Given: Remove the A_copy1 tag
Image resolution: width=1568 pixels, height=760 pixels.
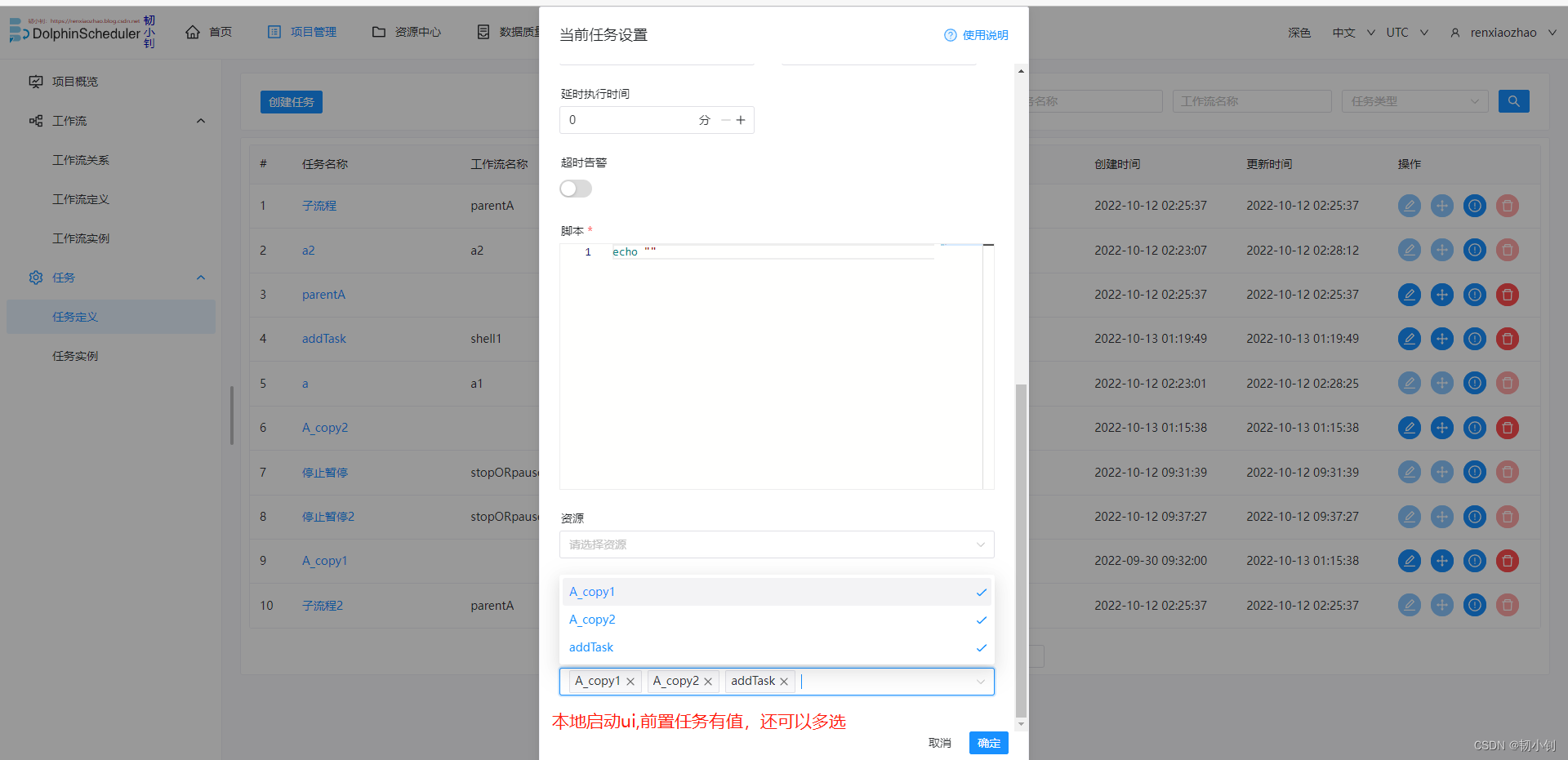Looking at the screenshot, I should click(630, 682).
